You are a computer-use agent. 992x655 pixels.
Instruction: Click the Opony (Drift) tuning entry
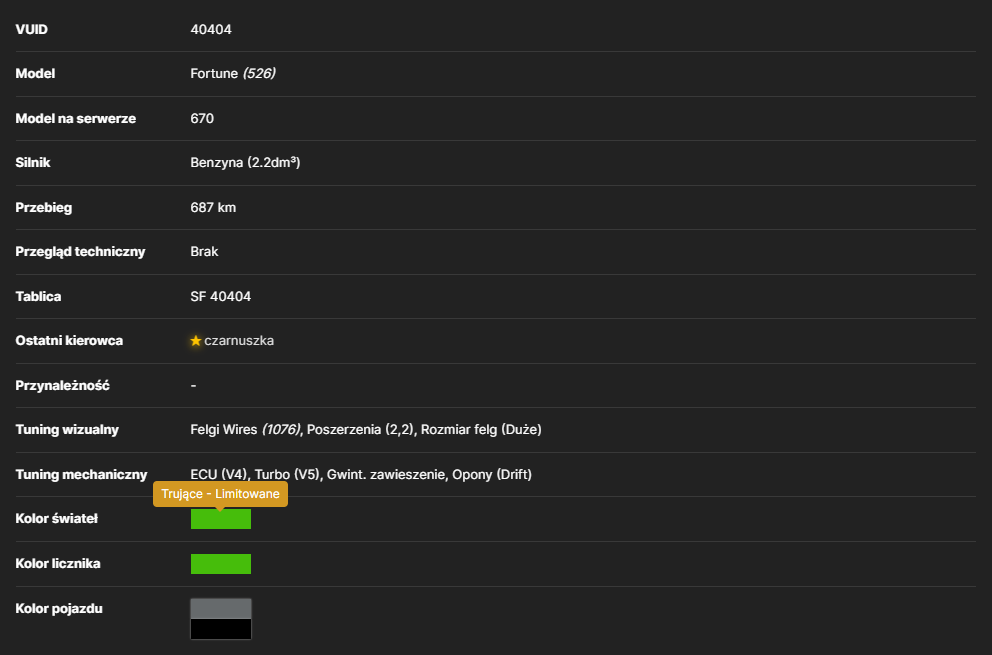pyautogui.click(x=492, y=475)
